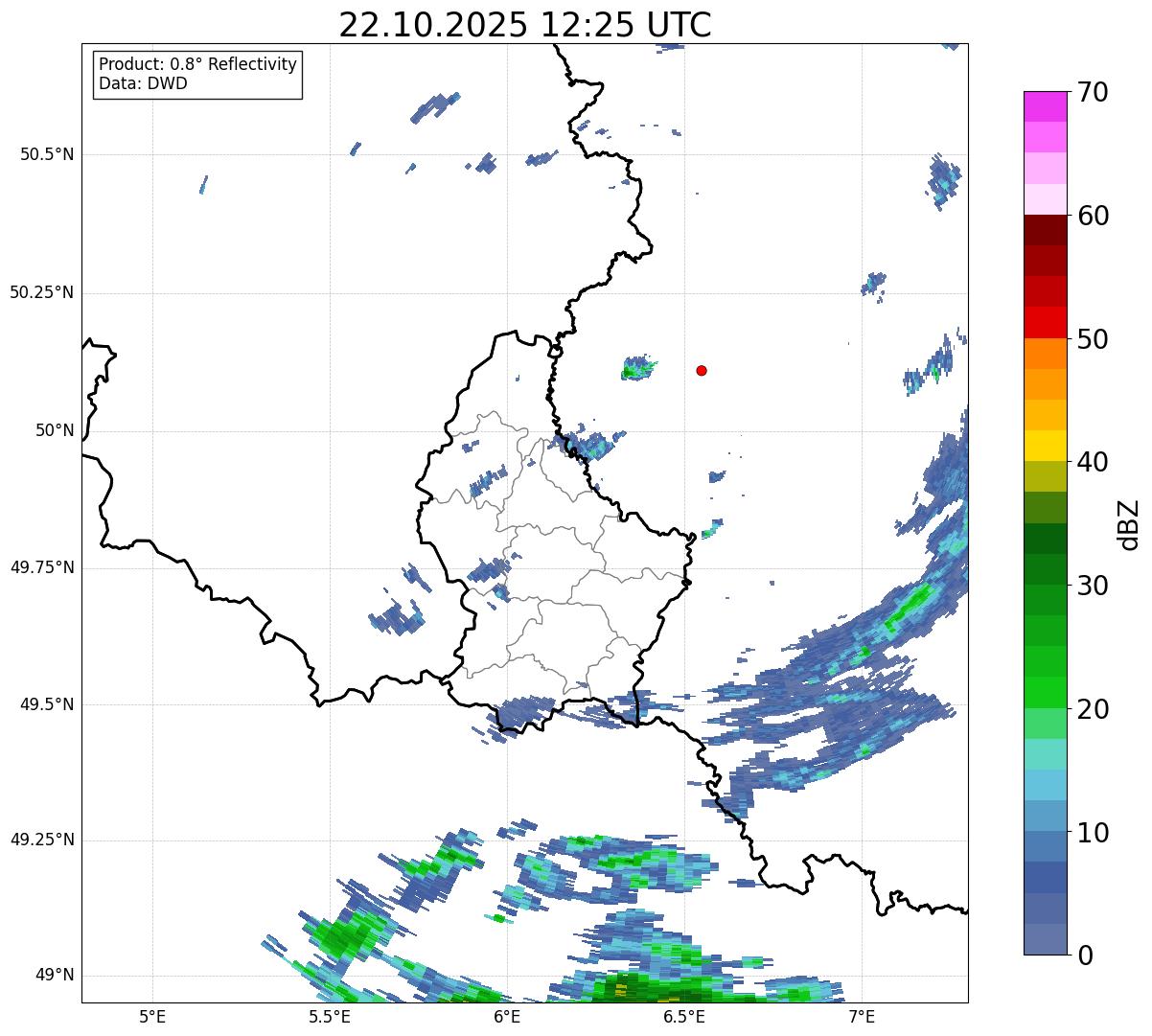Image resolution: width=1152 pixels, height=1036 pixels.
Task: Pick the slate-blue bottom swatch at 0
Action: (1045, 939)
